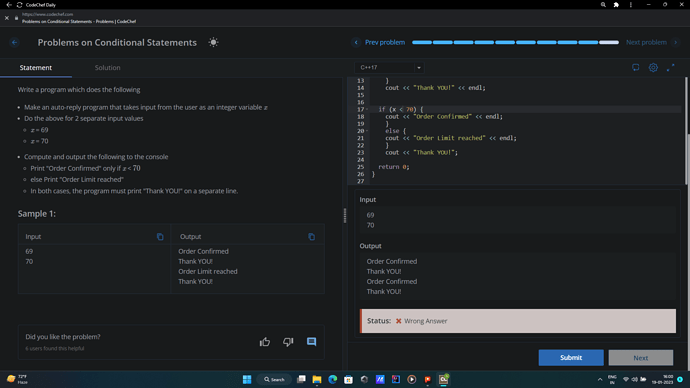The height and width of the screenshot is (388, 690).
Task: Toggle light theme with the sun icon
Action: 213,43
